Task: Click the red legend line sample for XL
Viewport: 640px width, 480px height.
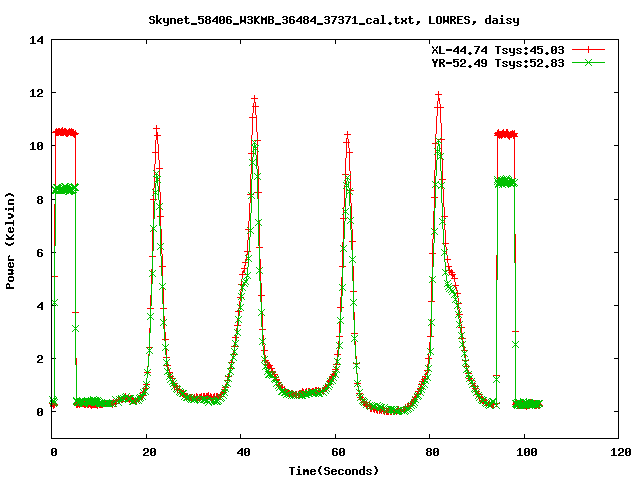Action: tap(588, 50)
